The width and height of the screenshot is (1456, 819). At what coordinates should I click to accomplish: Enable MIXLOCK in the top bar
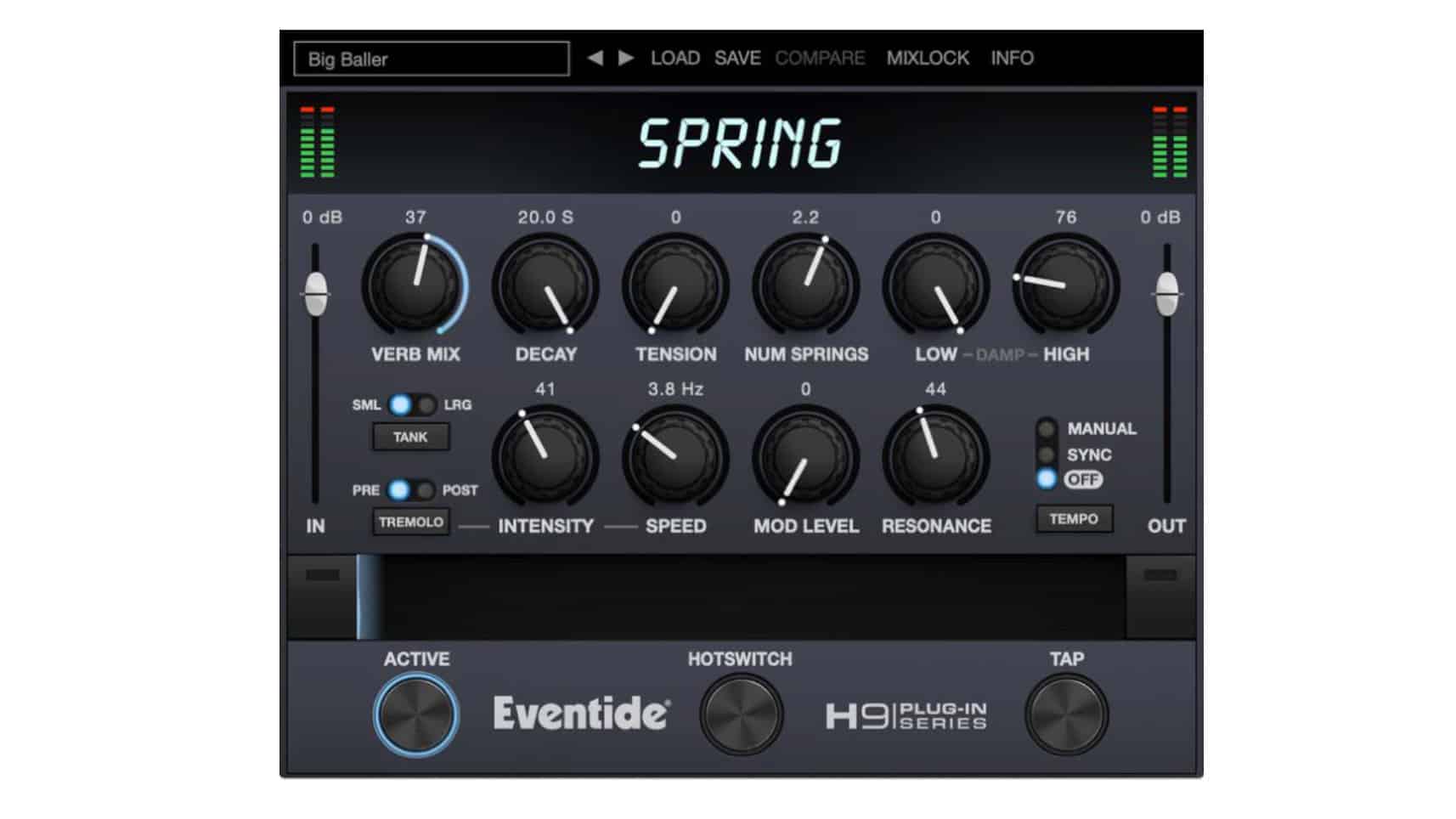click(928, 58)
